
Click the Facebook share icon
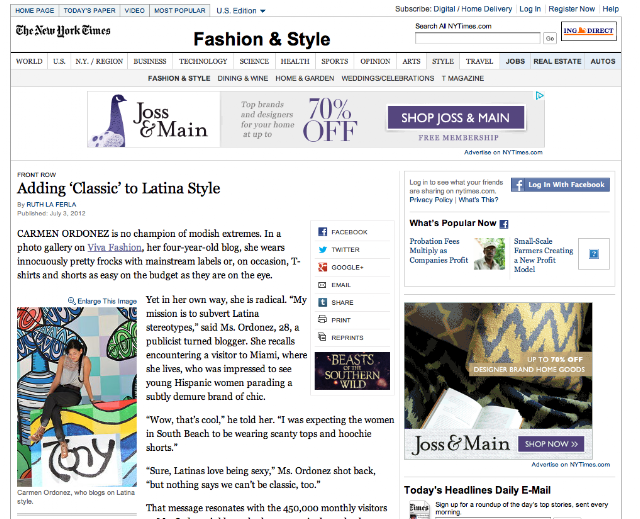[x=322, y=232]
